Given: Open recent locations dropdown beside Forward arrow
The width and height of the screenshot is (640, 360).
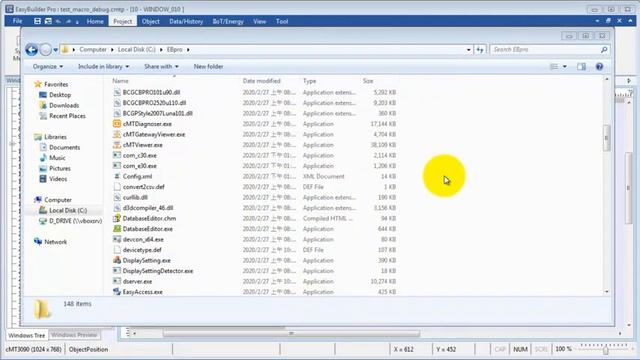Looking at the screenshot, I should coord(56,50).
